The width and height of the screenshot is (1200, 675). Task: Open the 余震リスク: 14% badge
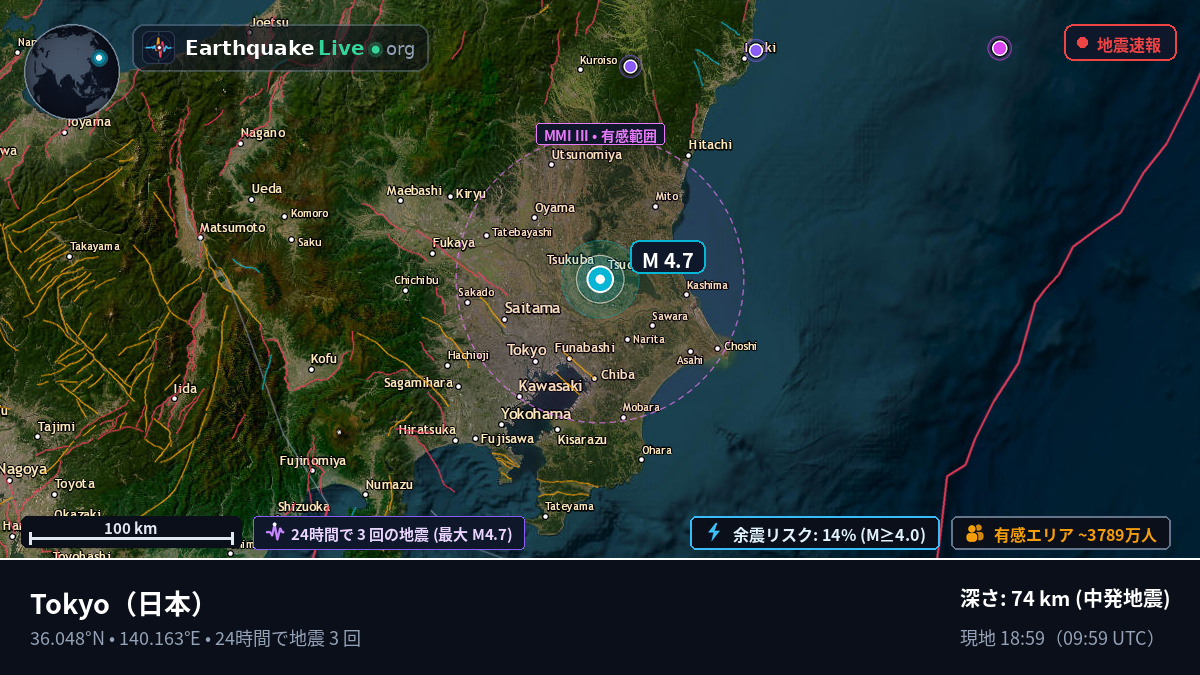[x=815, y=534]
